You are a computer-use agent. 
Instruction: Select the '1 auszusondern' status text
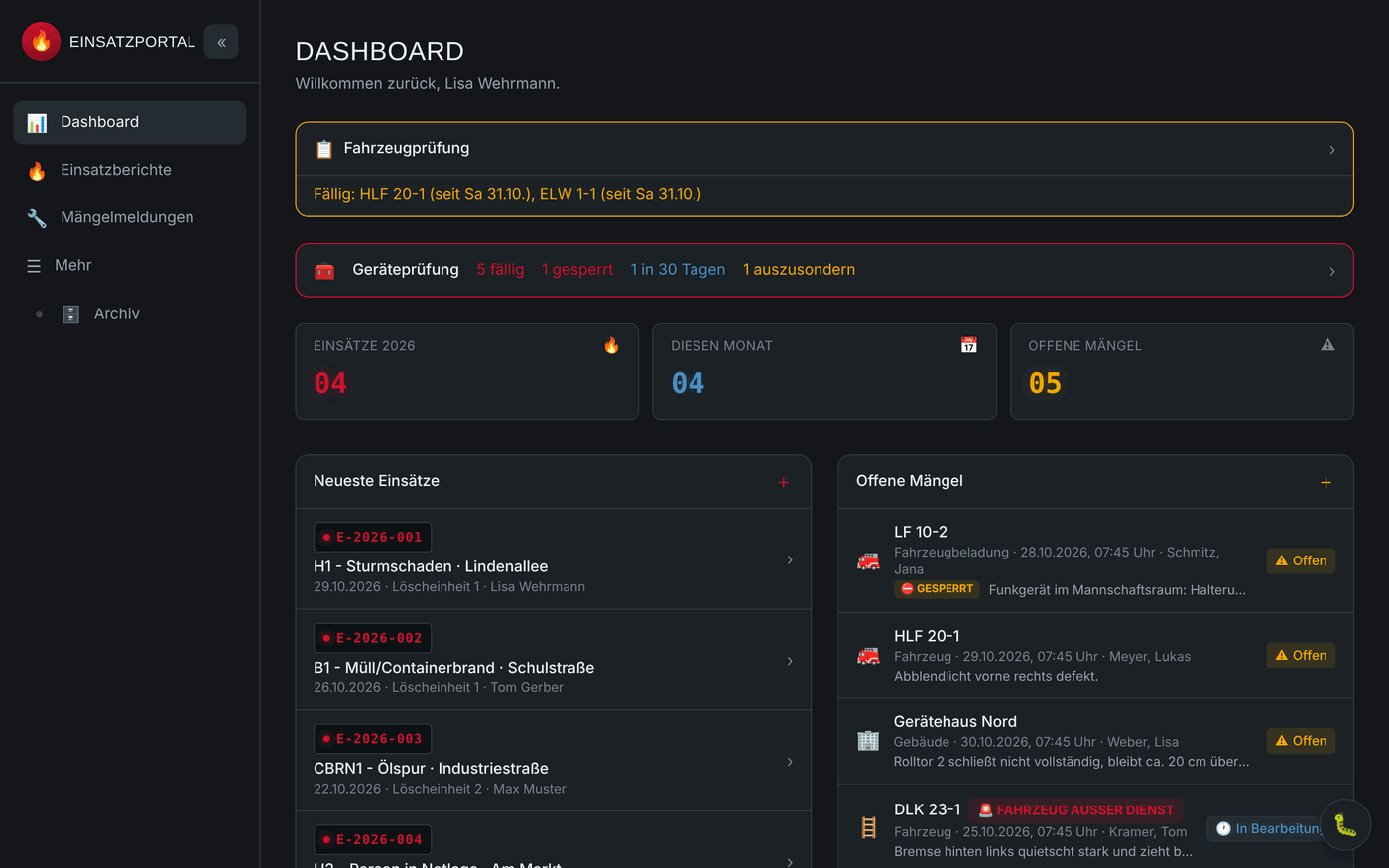click(799, 270)
